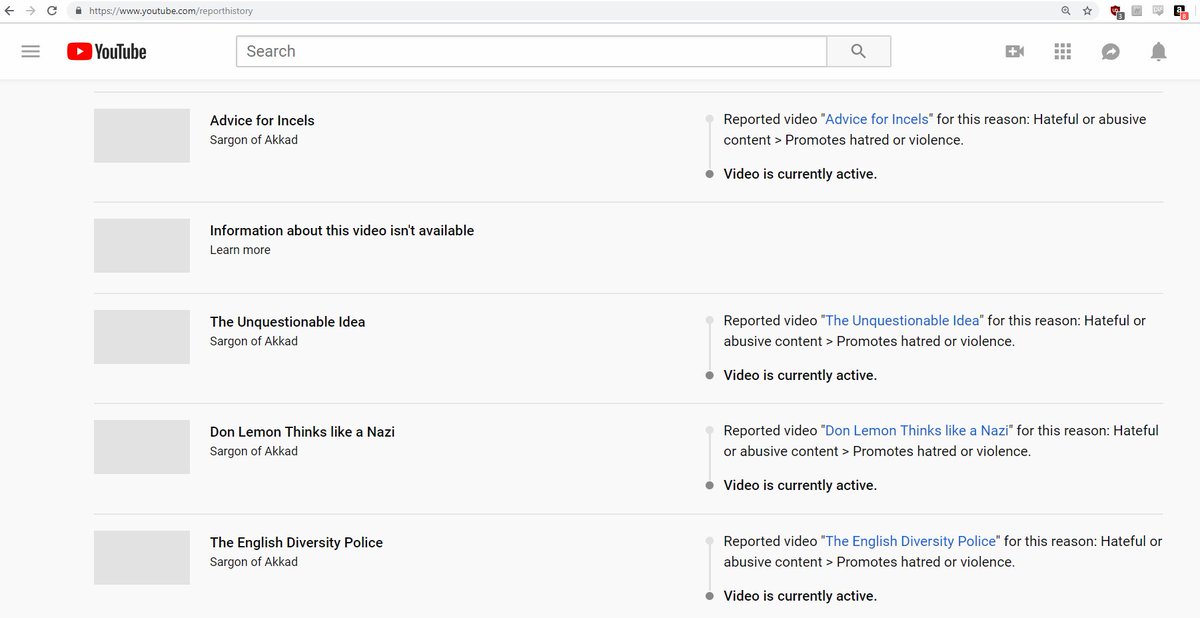Image resolution: width=1200 pixels, height=618 pixels.
Task: Open Don Lemon Thinks like a Nazi title on left
Action: [x=302, y=432]
